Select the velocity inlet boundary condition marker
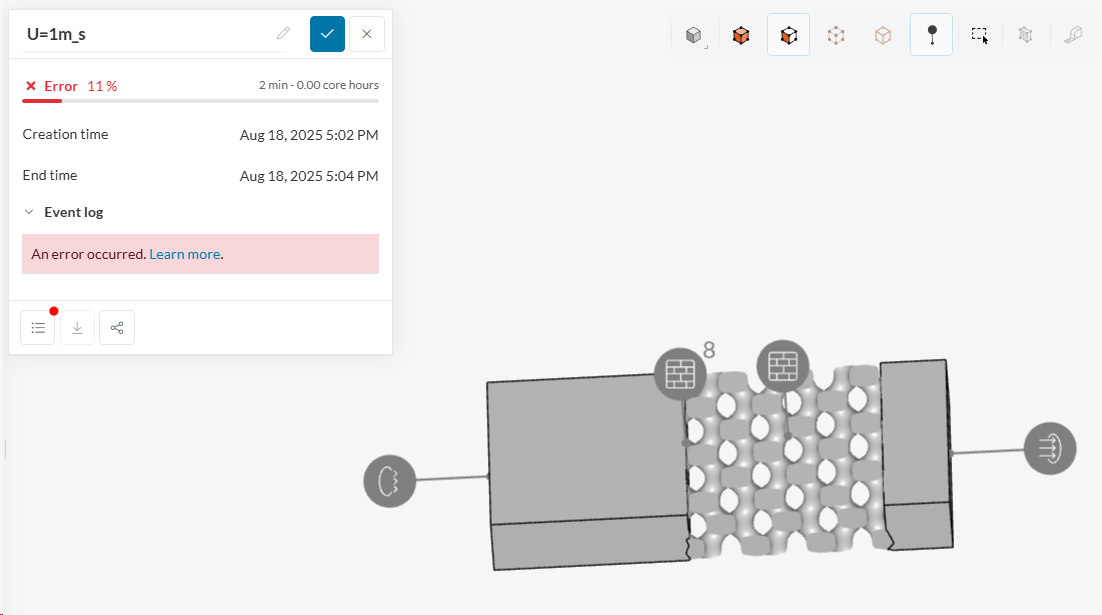 (x=389, y=481)
